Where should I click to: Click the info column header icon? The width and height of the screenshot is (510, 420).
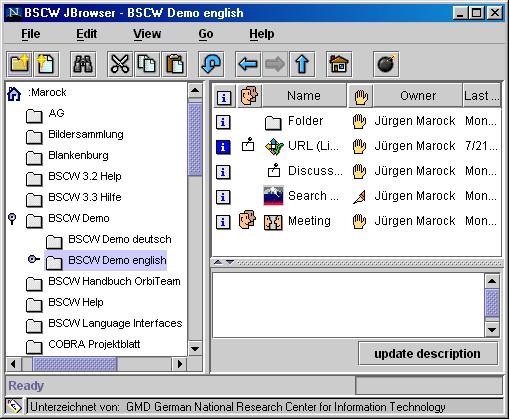[x=224, y=96]
